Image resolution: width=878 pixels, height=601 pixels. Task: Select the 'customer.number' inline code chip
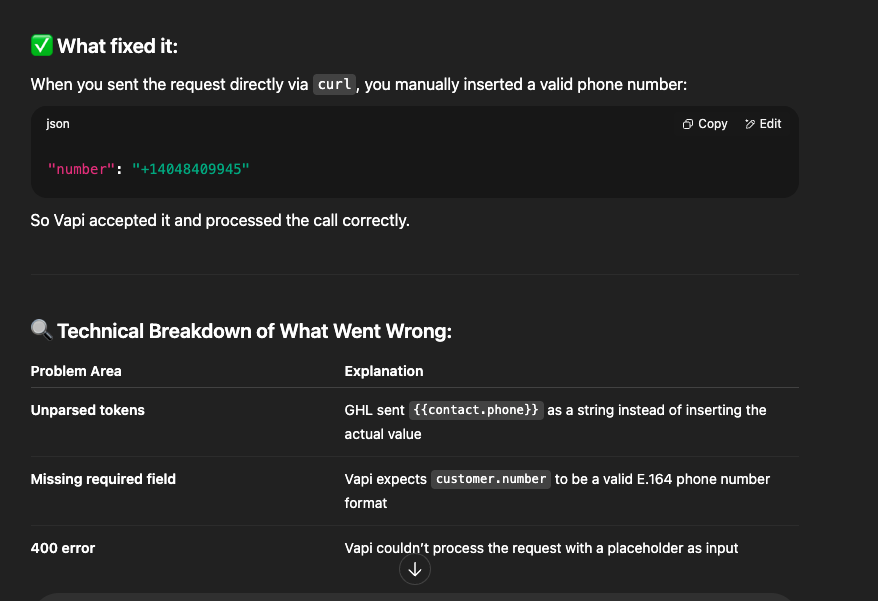pos(490,479)
